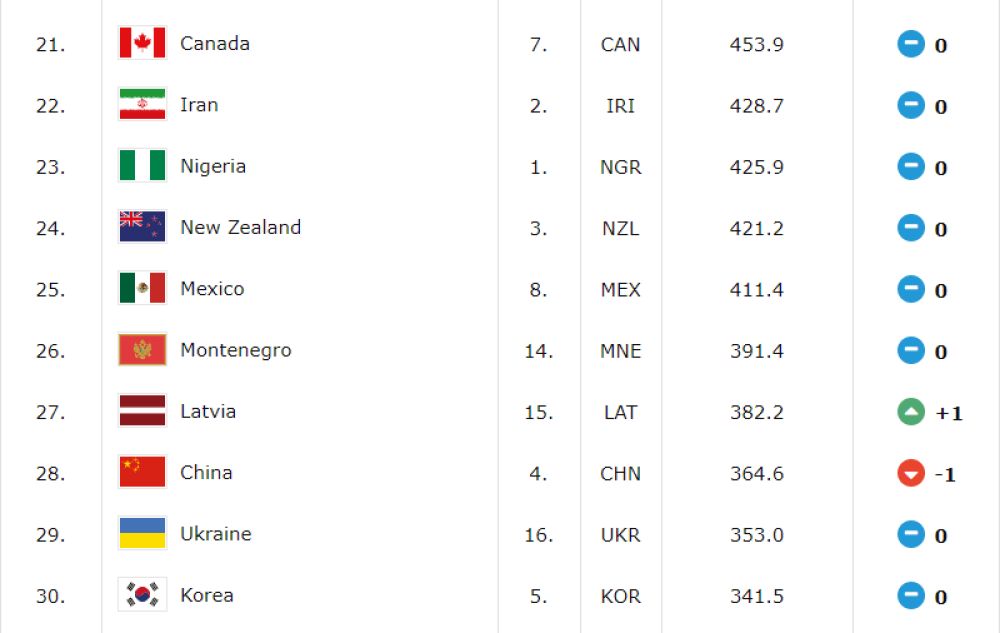Viewport: 1000px width, 633px height.
Task: Click the Montenegro flag icon
Action: click(142, 349)
